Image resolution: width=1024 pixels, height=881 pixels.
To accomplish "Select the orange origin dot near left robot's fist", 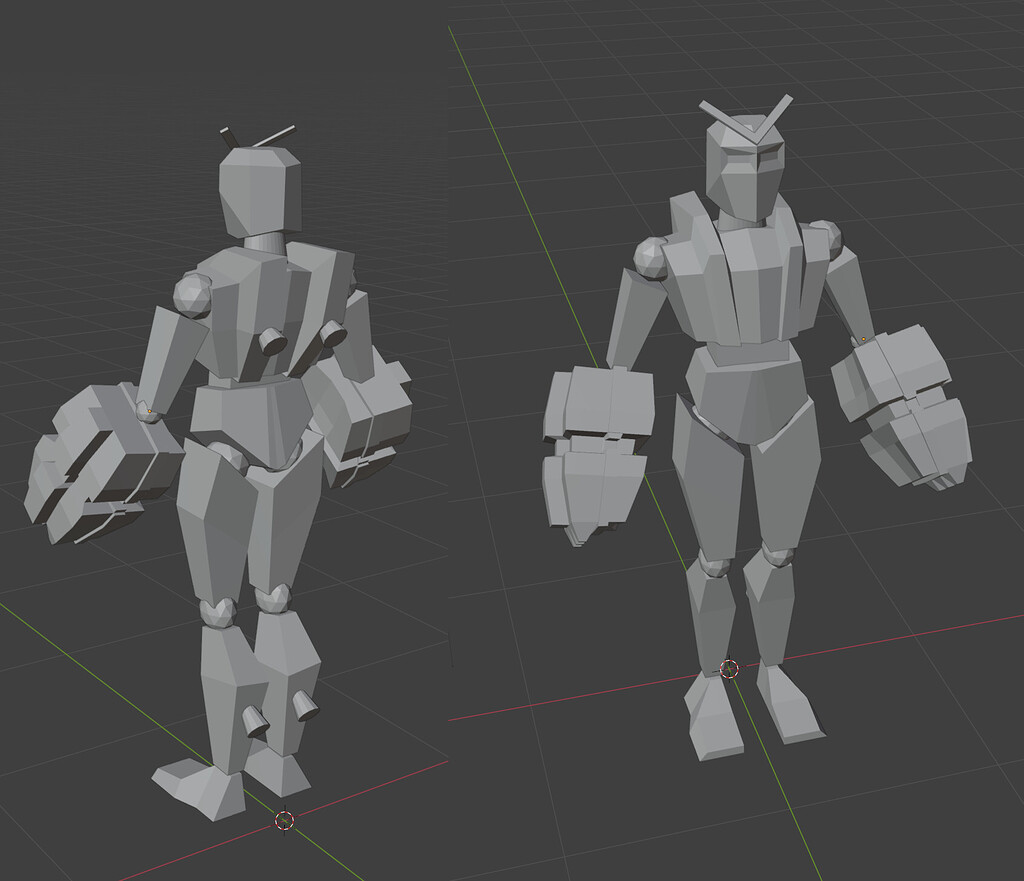I will point(149,411).
